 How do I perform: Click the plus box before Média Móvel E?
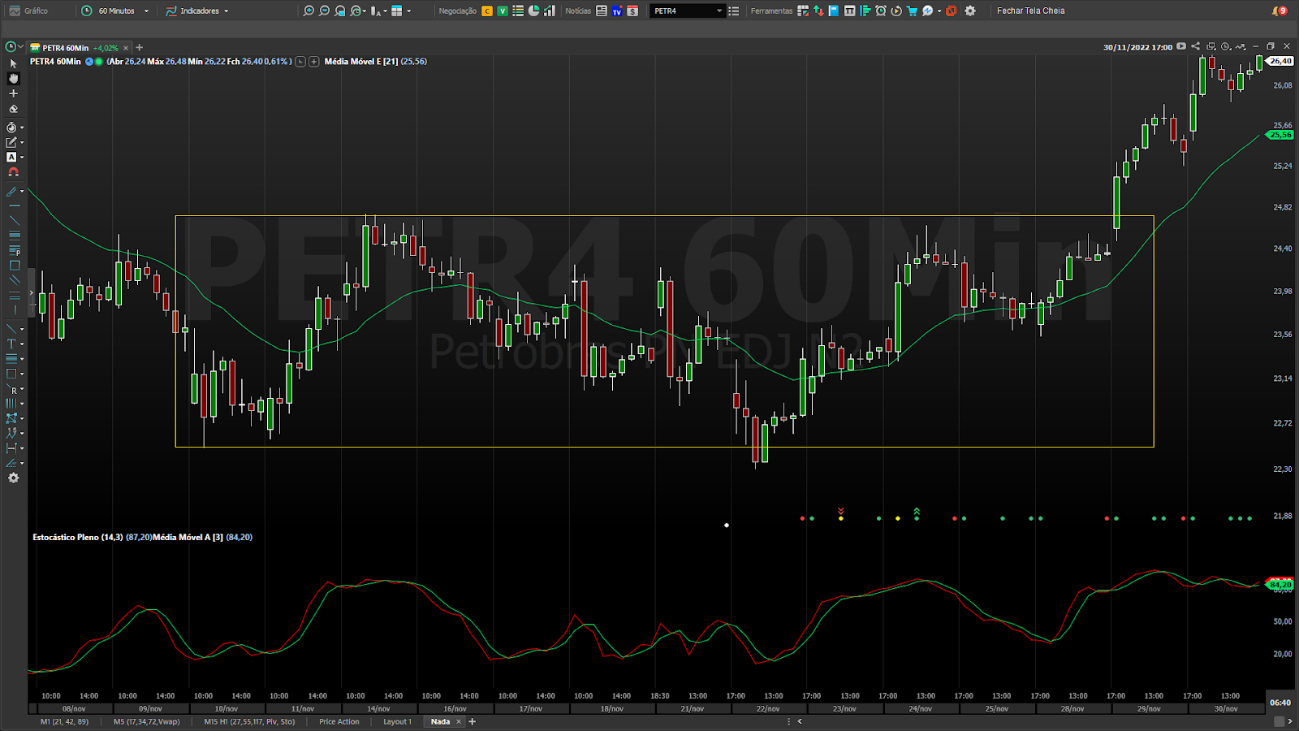pyautogui.click(x=314, y=62)
